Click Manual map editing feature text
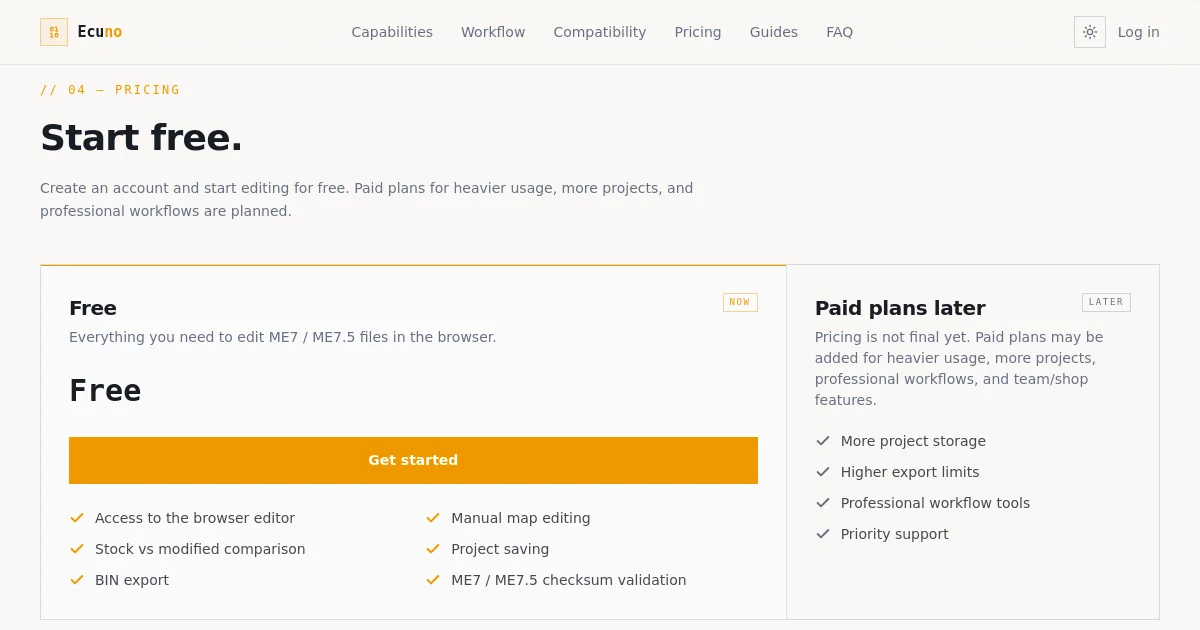1200x630 pixels. [x=521, y=518]
